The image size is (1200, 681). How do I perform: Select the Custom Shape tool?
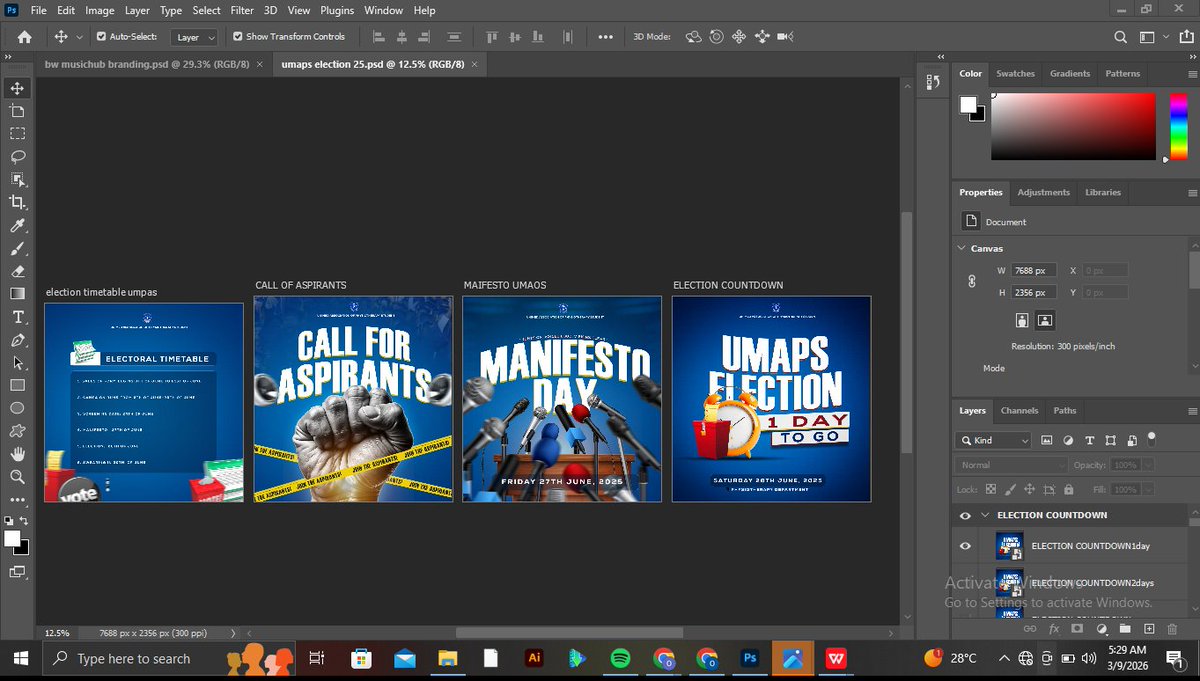17,431
